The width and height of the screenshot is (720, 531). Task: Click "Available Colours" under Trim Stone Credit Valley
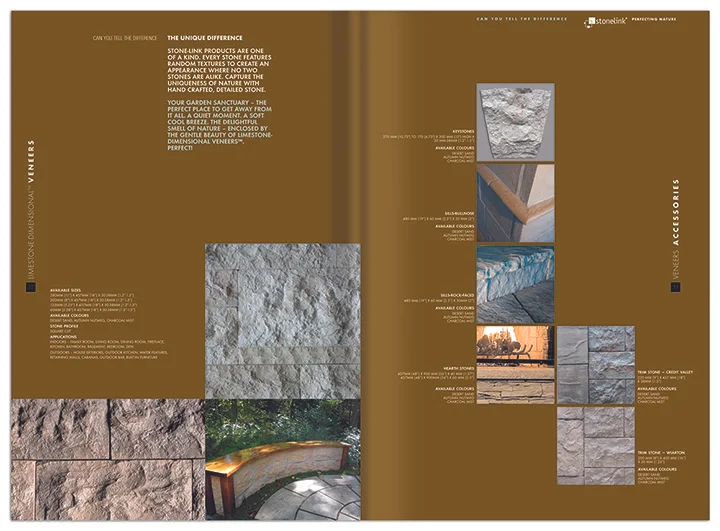(x=657, y=389)
